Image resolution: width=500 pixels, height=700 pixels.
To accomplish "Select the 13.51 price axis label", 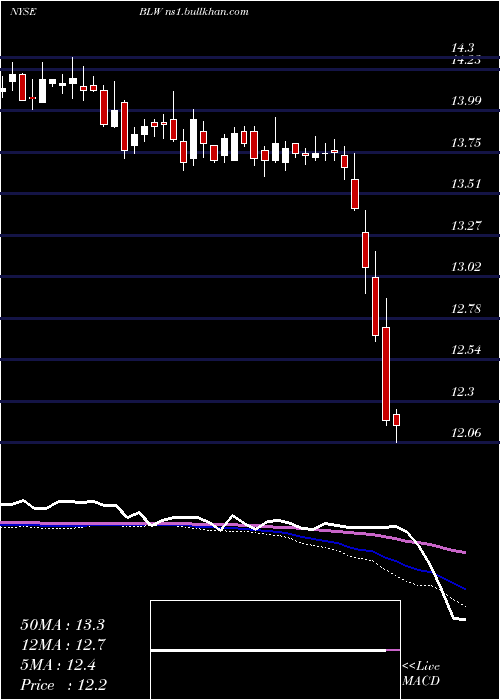I will tap(467, 184).
